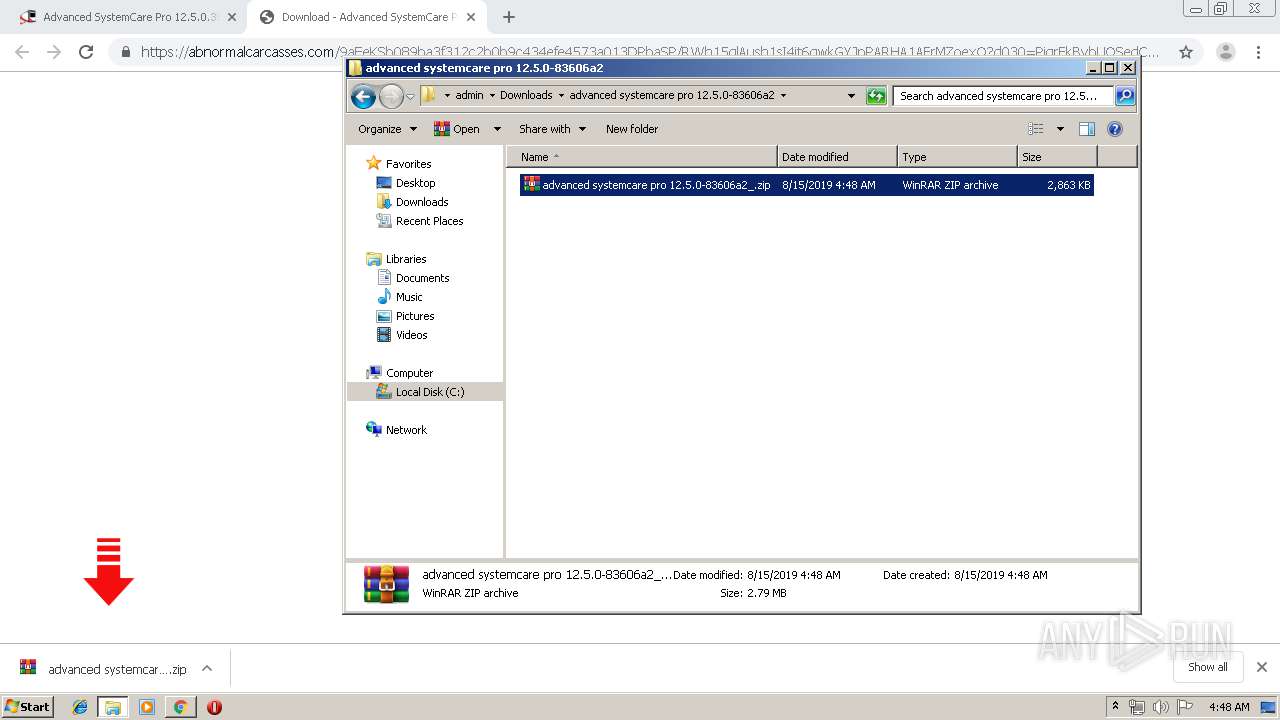Screen dimensions: 1280x720
Task: Select the Download - Advanced SystemCare tab
Action: click(x=369, y=17)
